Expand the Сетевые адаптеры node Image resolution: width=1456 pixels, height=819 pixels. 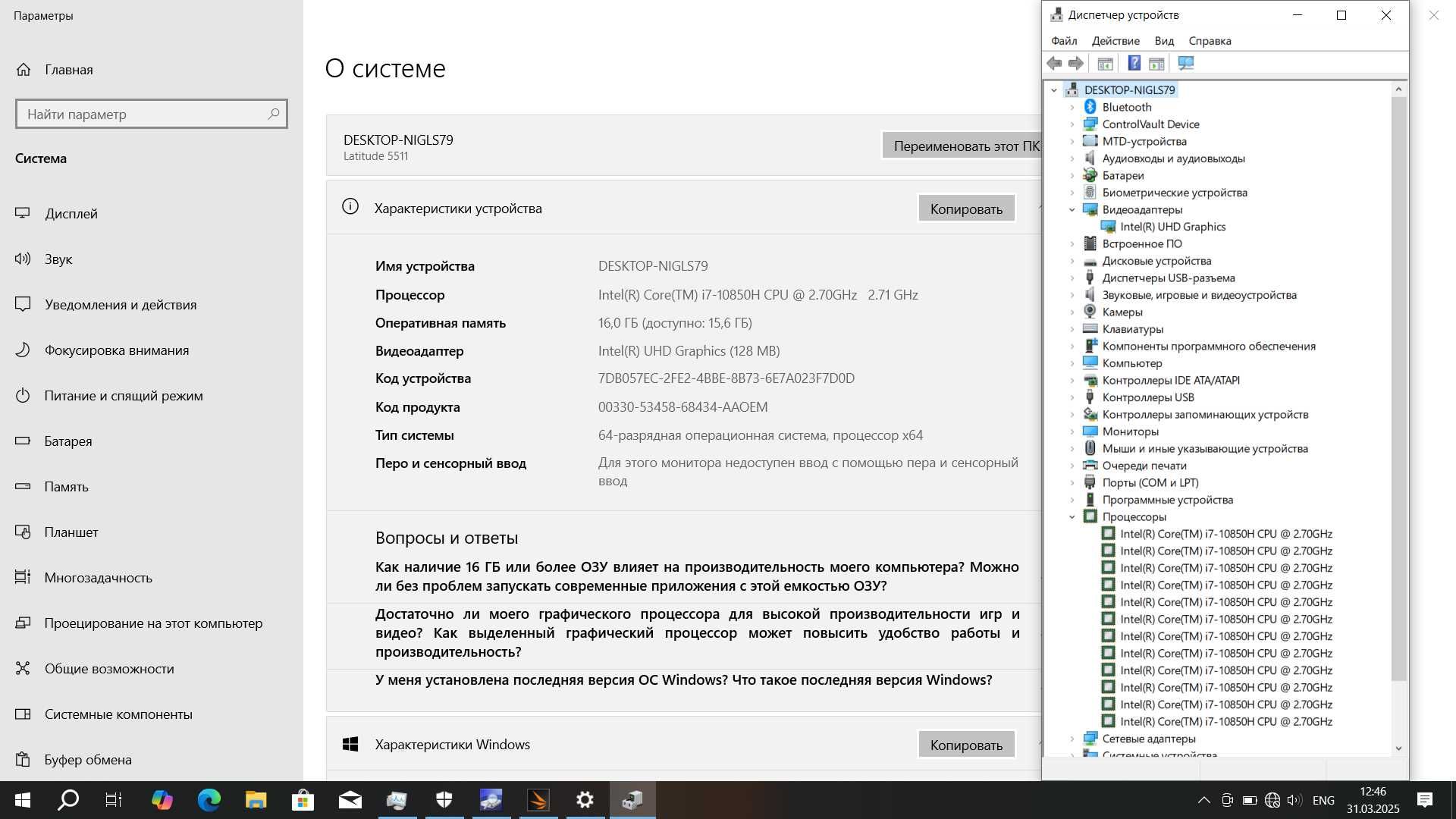pos(1072,739)
